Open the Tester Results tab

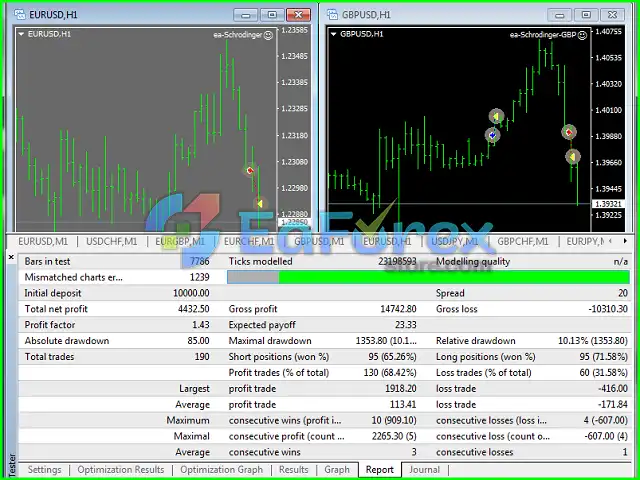click(x=293, y=470)
